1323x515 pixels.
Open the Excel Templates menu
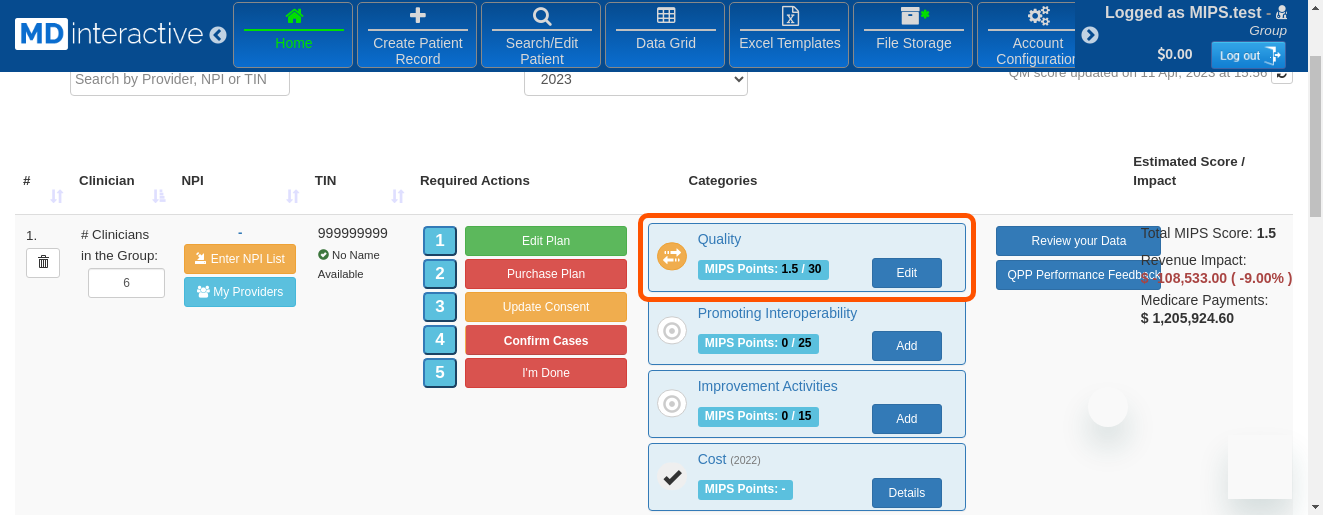tap(789, 34)
